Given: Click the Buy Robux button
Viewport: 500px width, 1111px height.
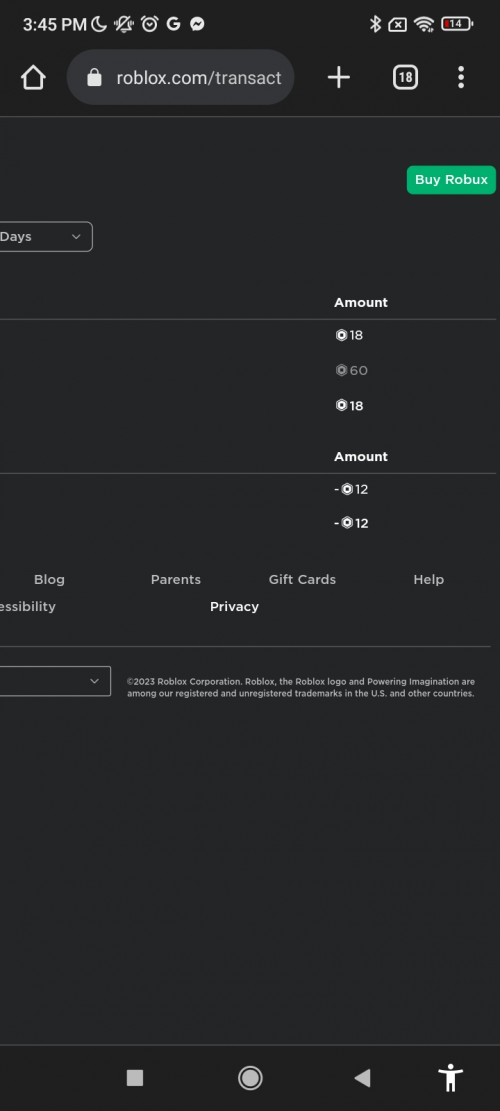Looking at the screenshot, I should [451, 180].
